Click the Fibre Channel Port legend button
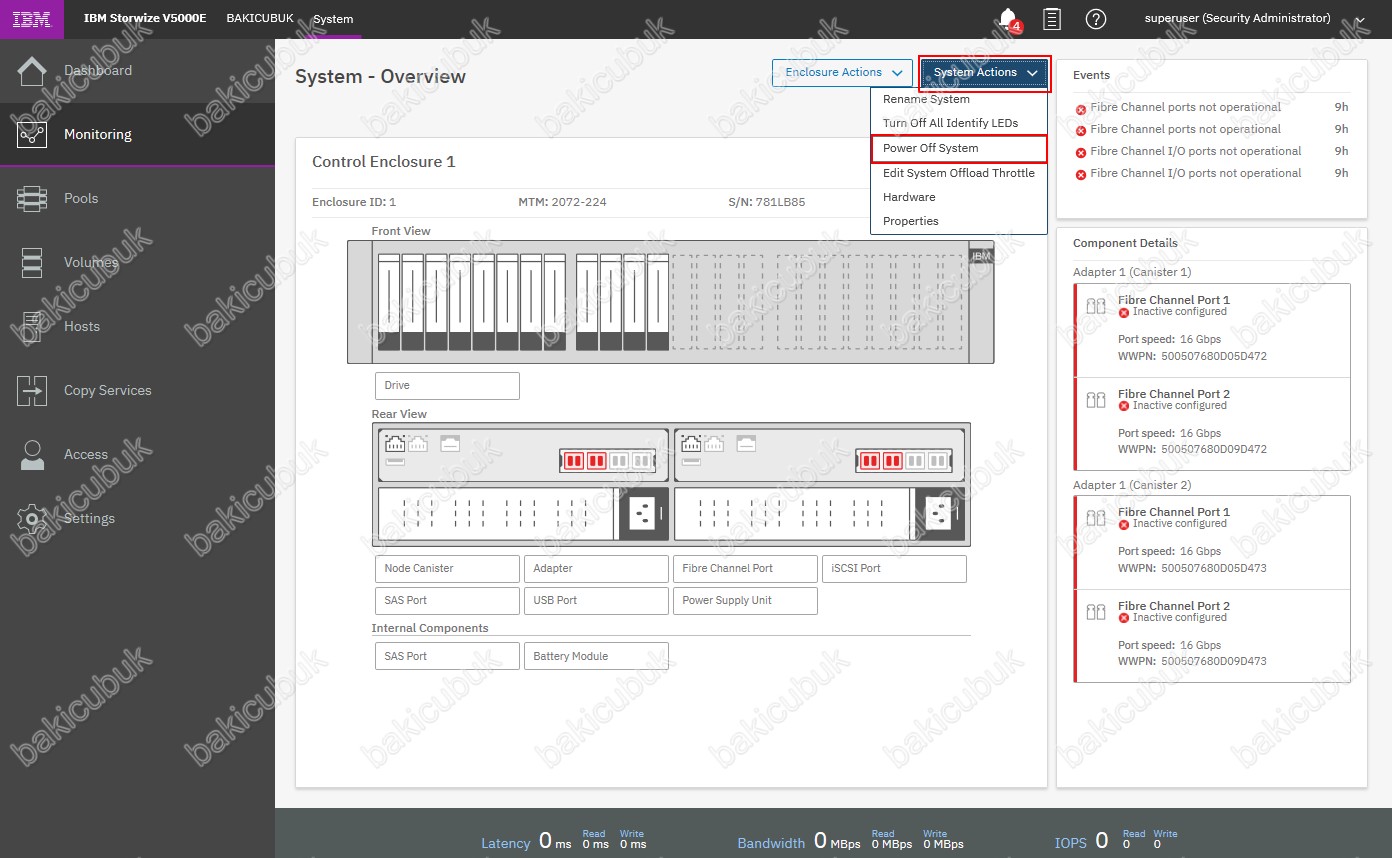Screen dimensions: 1392x858 (745, 568)
